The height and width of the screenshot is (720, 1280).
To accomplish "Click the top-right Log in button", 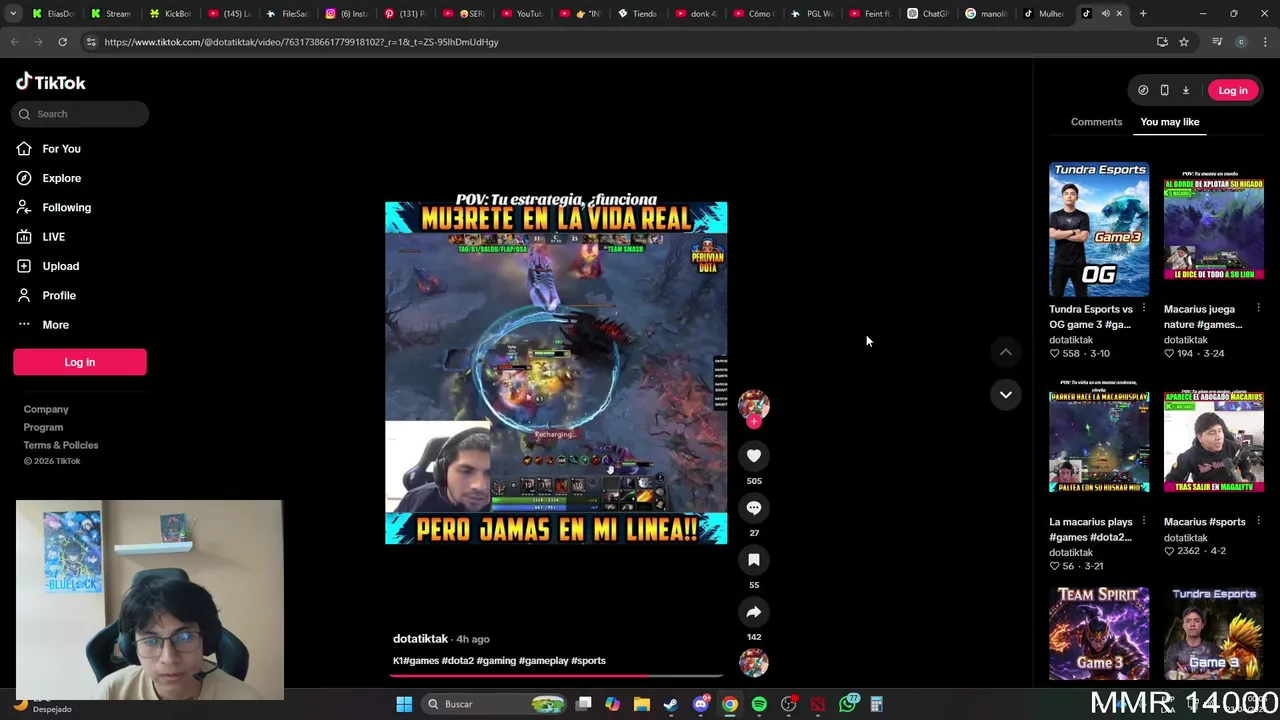I will (x=1233, y=90).
